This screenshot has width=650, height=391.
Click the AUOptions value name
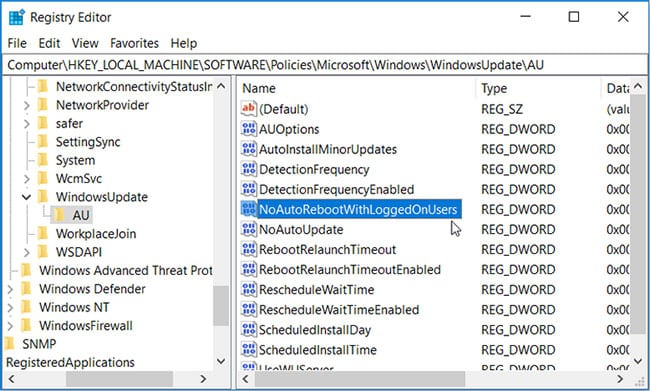tap(289, 129)
